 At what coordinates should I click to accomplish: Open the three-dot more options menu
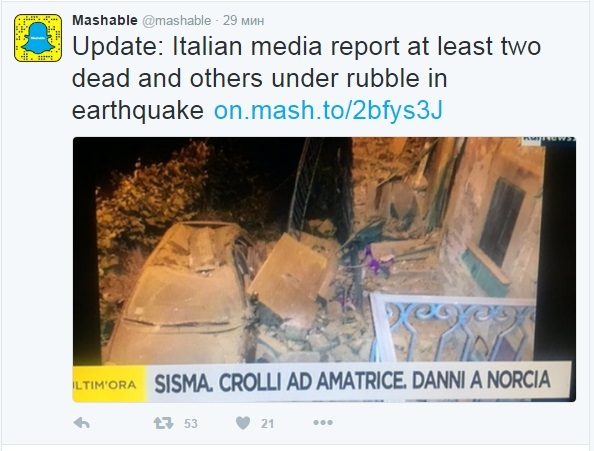coord(323,423)
